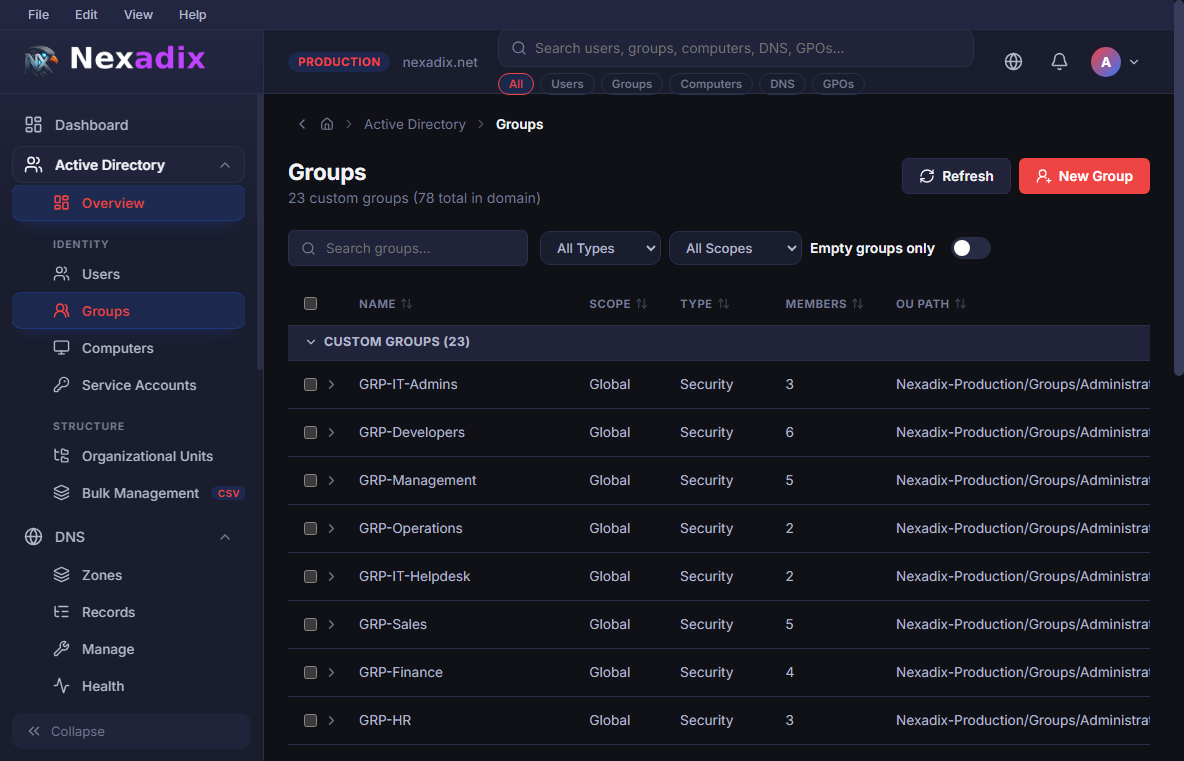Select the DNS search filter pill
Image resolution: width=1184 pixels, height=761 pixels.
click(x=782, y=84)
